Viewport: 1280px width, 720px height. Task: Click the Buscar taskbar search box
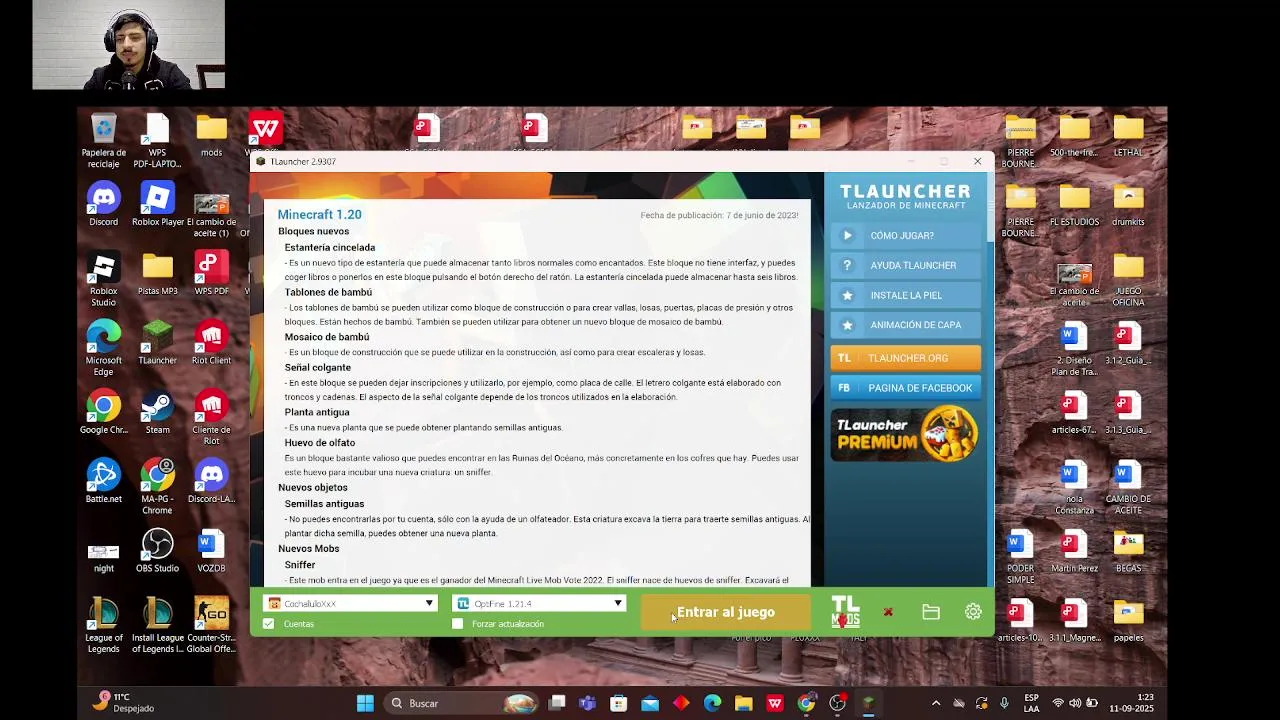[465, 704]
